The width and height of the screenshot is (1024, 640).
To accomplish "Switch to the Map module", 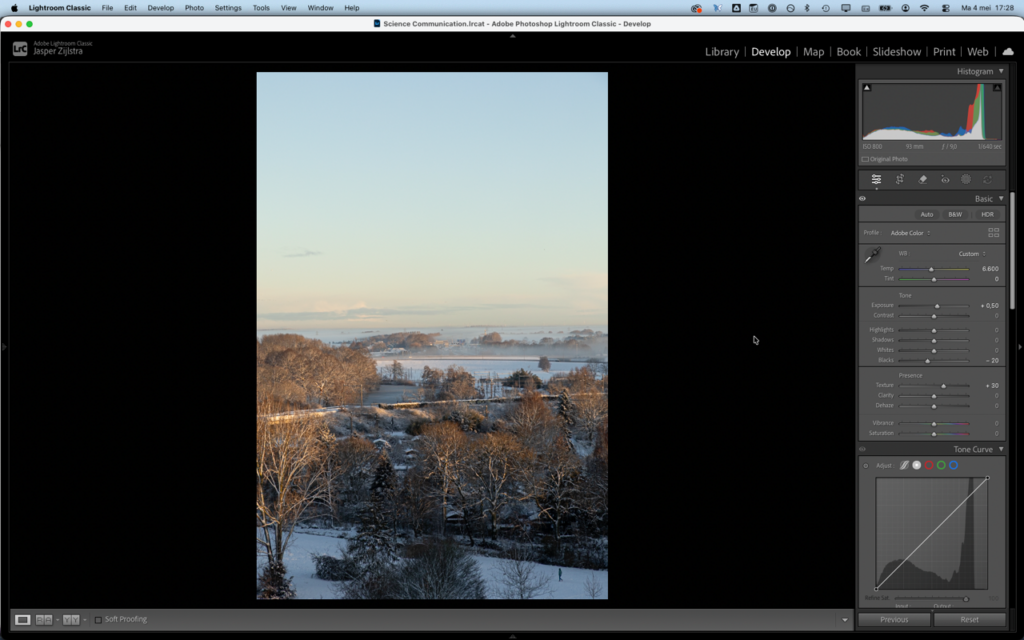I will point(814,52).
